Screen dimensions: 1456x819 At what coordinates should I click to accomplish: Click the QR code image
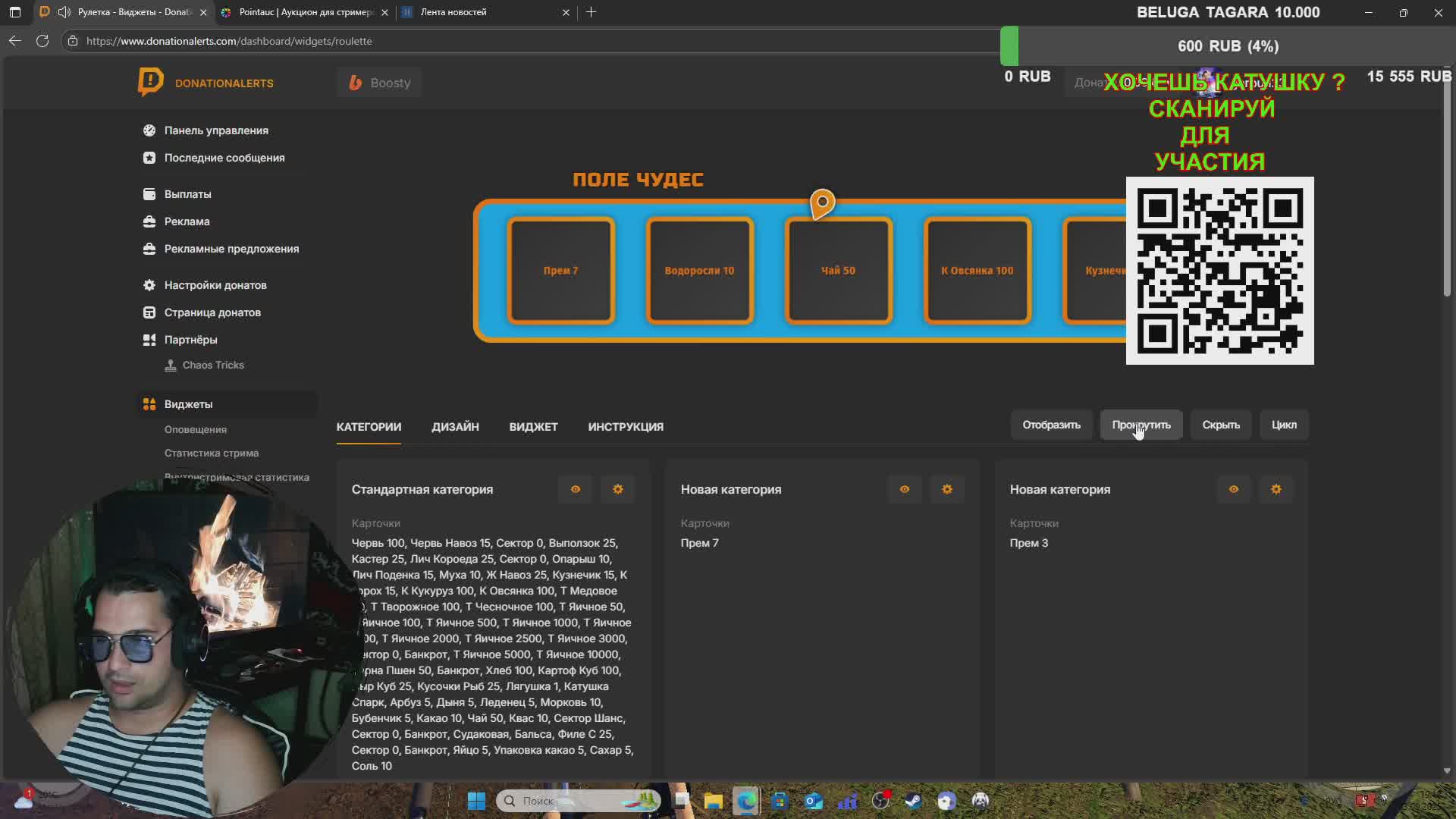(1219, 271)
